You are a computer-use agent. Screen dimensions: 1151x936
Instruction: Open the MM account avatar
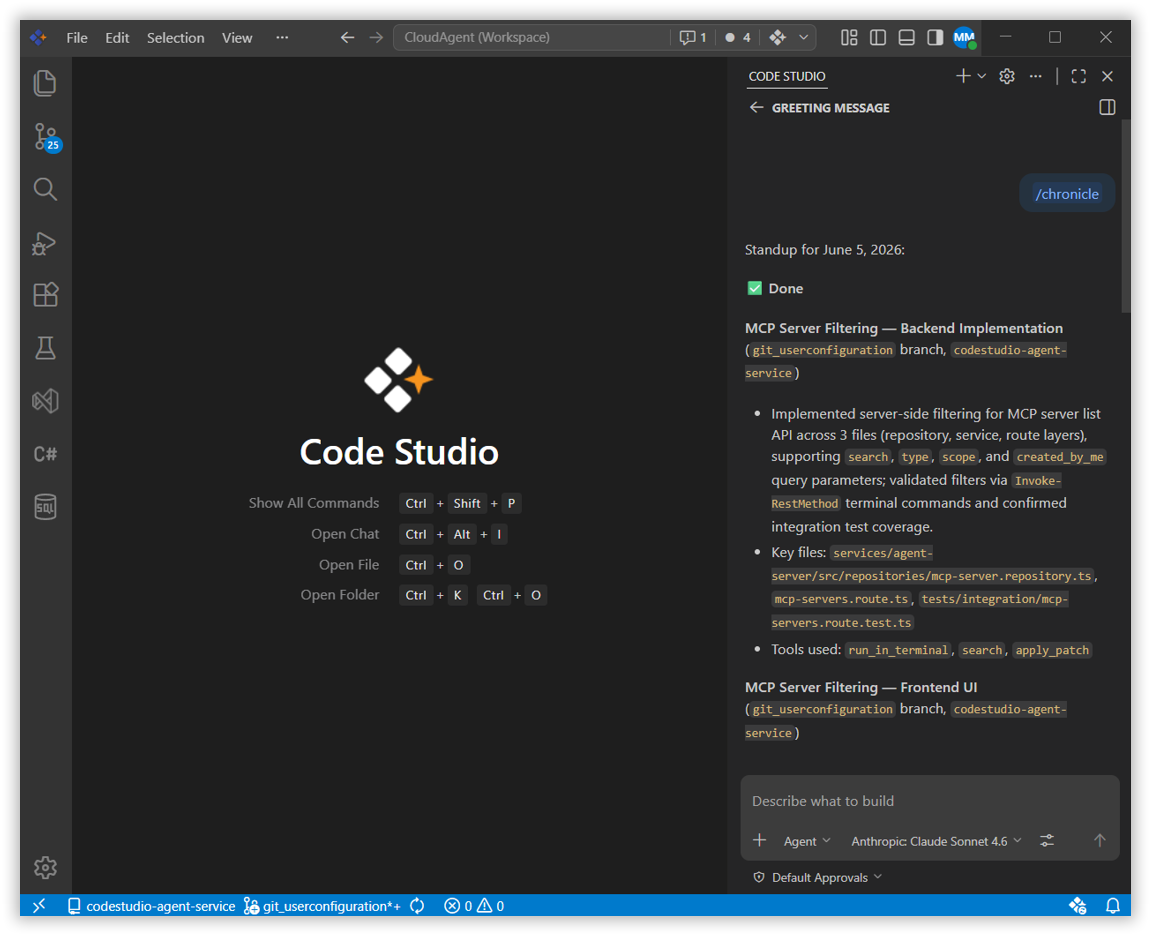coord(965,37)
